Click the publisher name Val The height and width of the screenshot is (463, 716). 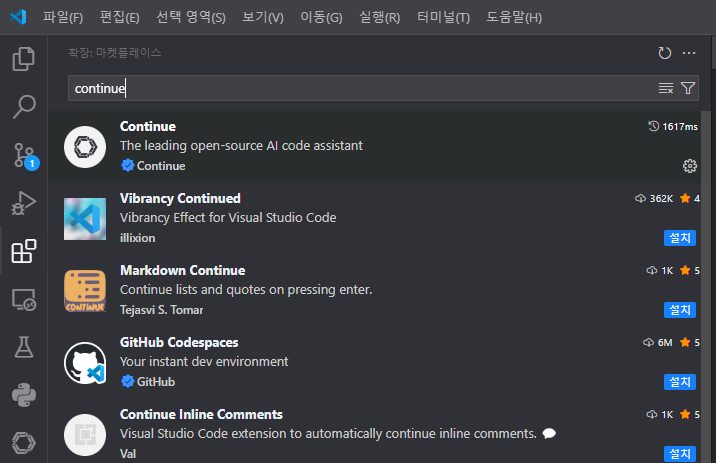click(x=128, y=454)
